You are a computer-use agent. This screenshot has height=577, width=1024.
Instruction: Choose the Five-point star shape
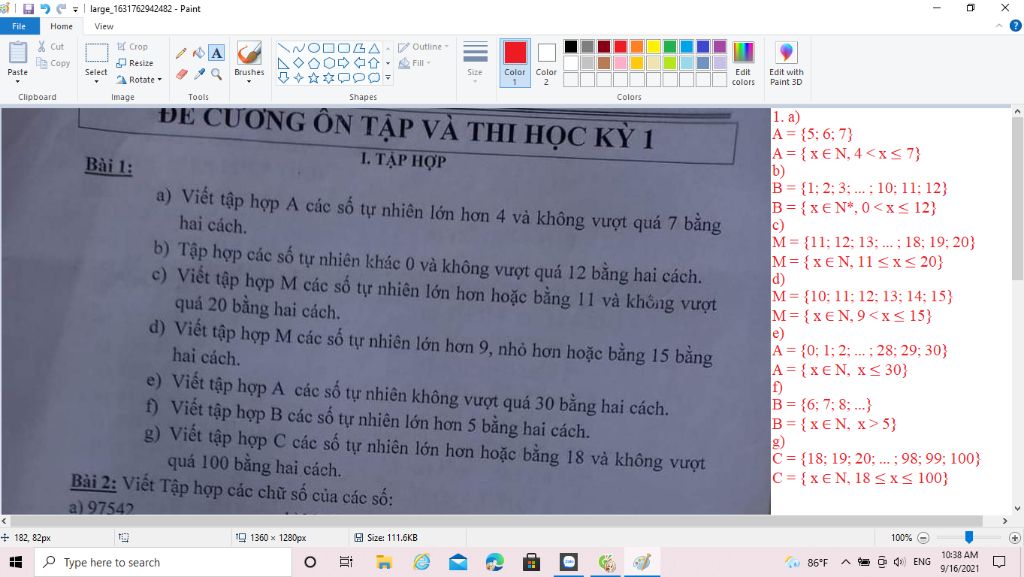coord(313,78)
